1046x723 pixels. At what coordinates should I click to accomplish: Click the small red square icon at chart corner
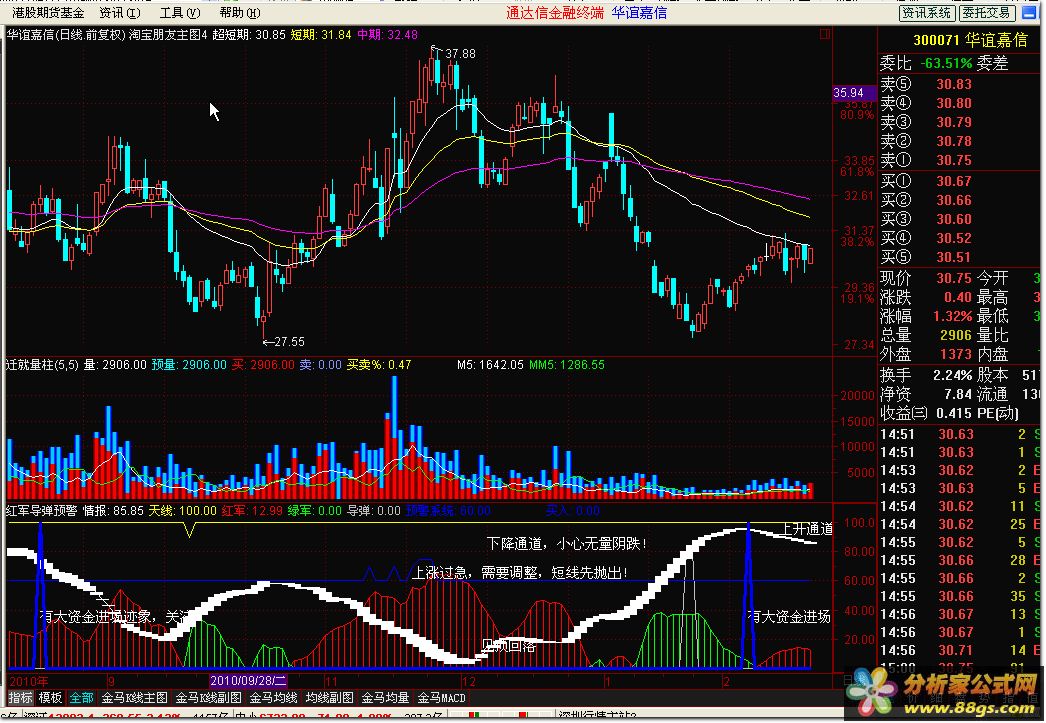click(825, 34)
